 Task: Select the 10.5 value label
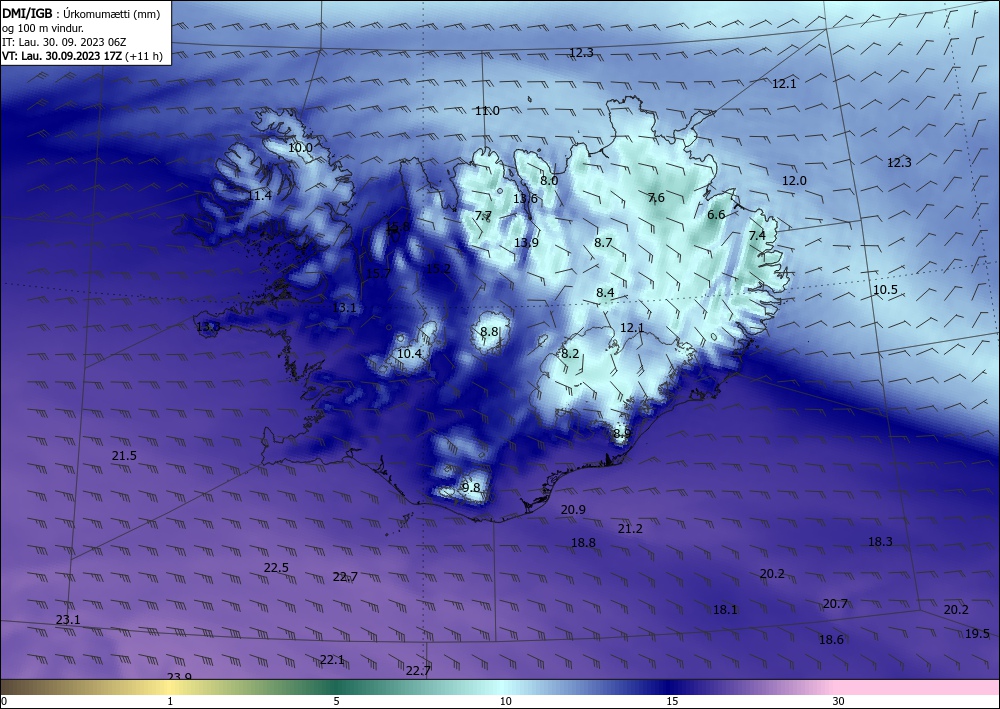pyautogui.click(x=885, y=290)
